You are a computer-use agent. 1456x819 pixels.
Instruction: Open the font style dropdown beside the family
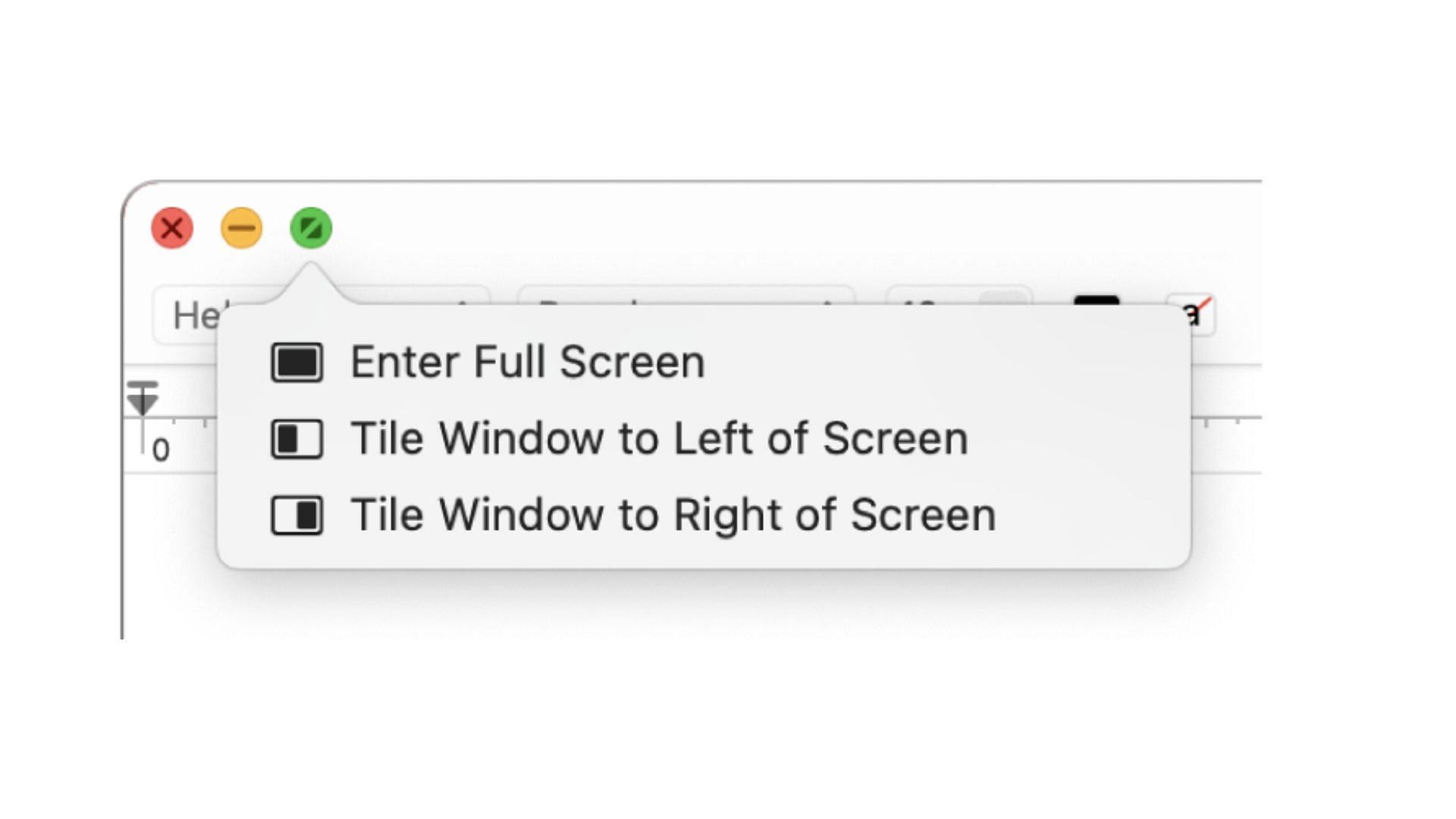tap(686, 296)
